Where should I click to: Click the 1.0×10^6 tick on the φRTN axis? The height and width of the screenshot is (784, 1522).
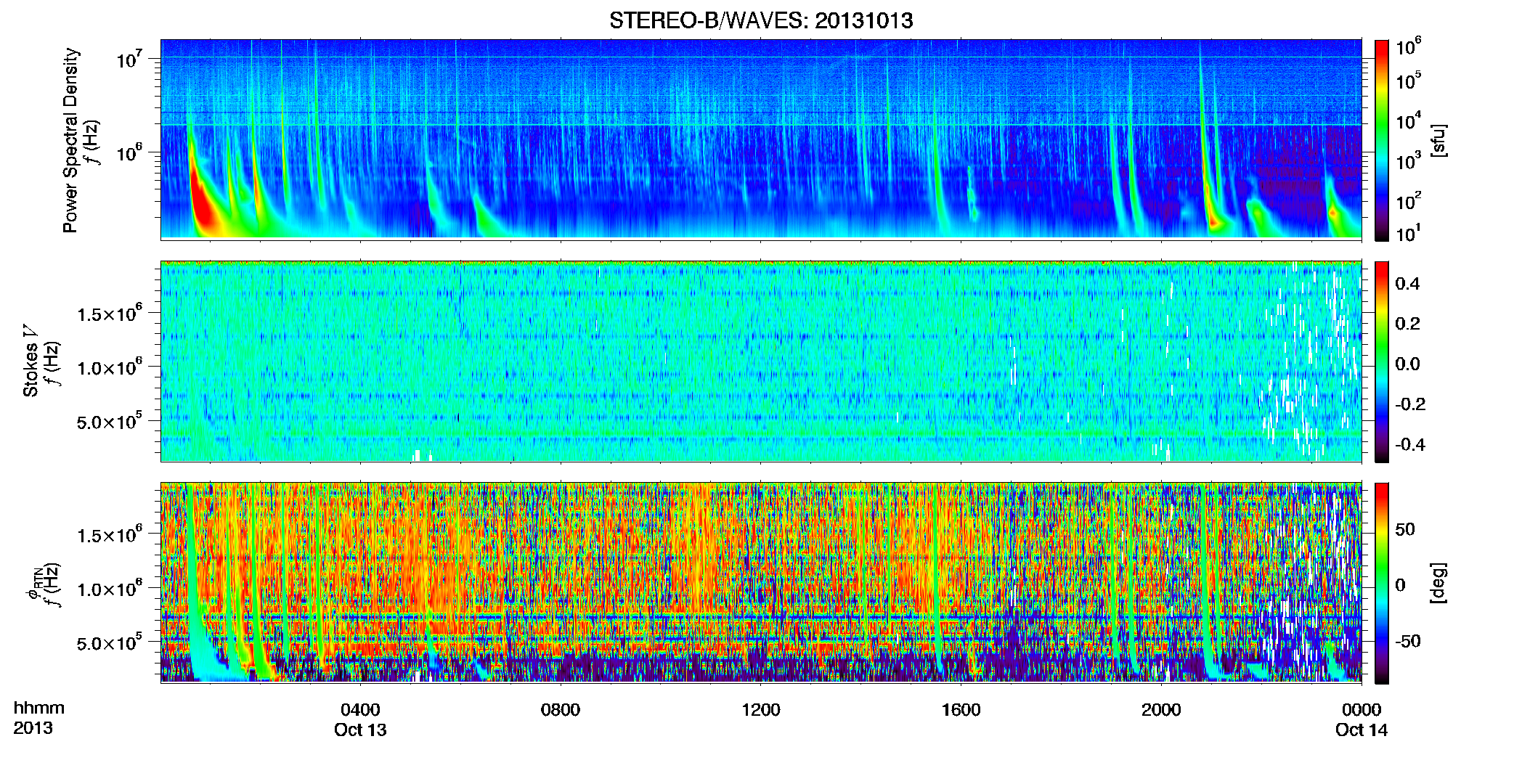pos(109,589)
